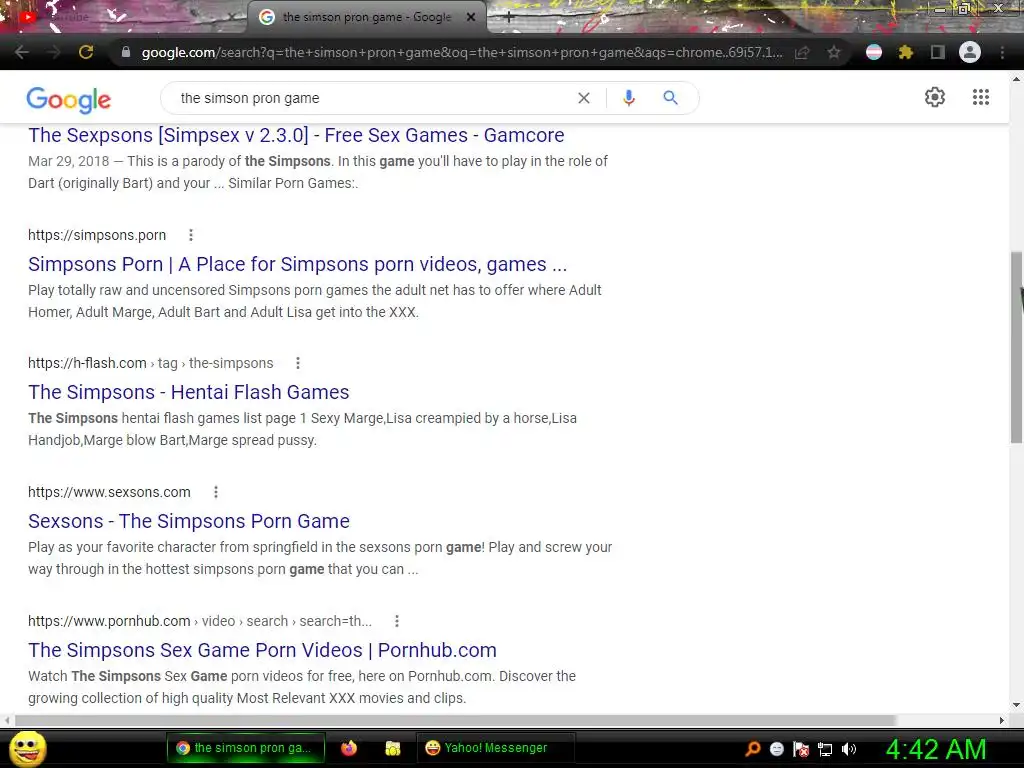The width and height of the screenshot is (1024, 768).
Task: Click the scroll-up arrow of page
Action: pos(1016,79)
